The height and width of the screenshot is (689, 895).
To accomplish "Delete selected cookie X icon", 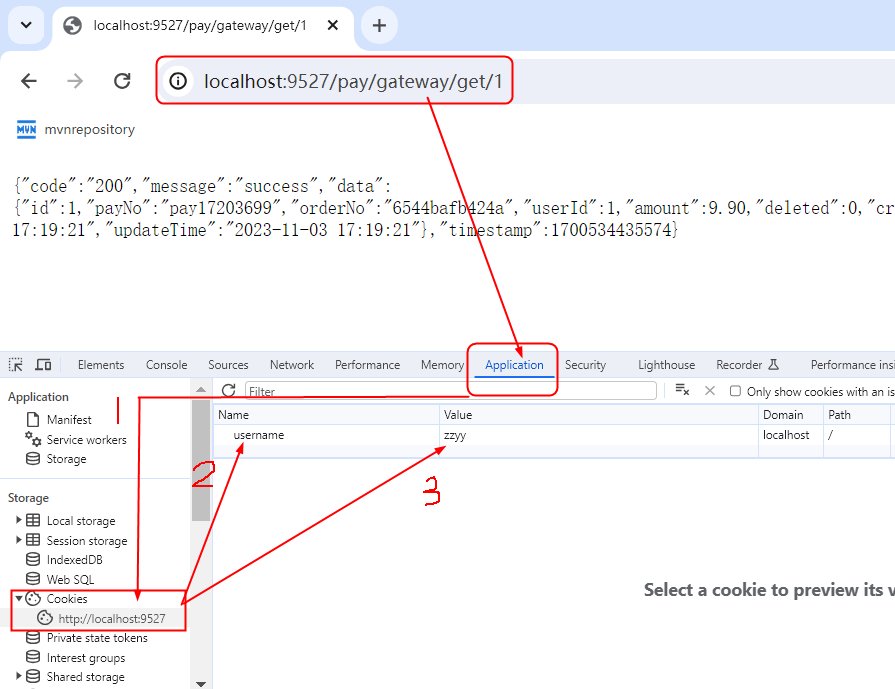I will pyautogui.click(x=709, y=390).
